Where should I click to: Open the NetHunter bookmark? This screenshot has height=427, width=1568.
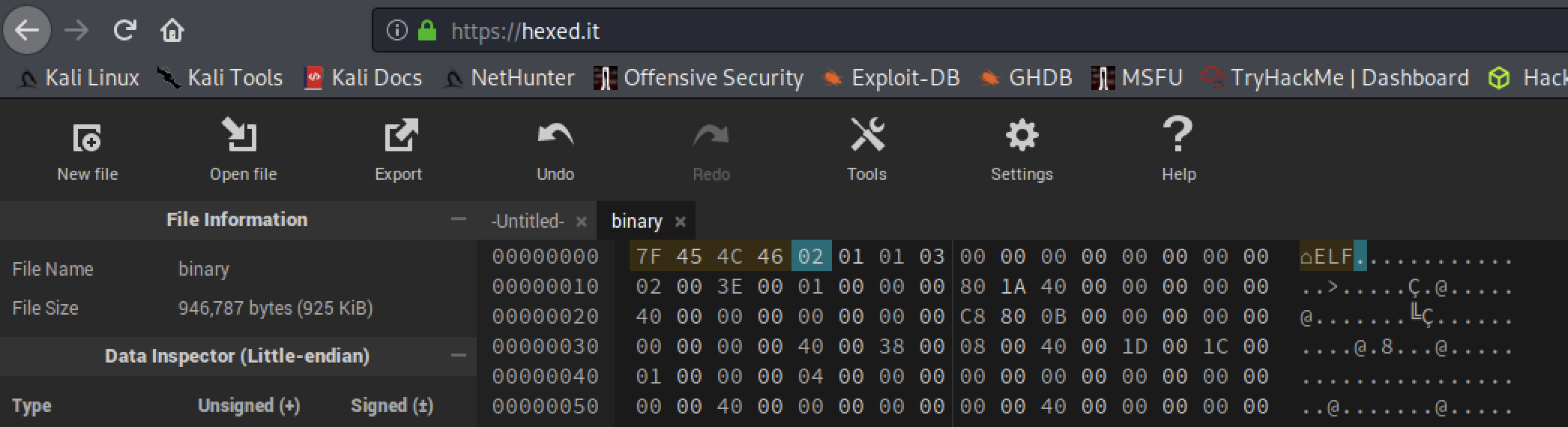coord(509,77)
